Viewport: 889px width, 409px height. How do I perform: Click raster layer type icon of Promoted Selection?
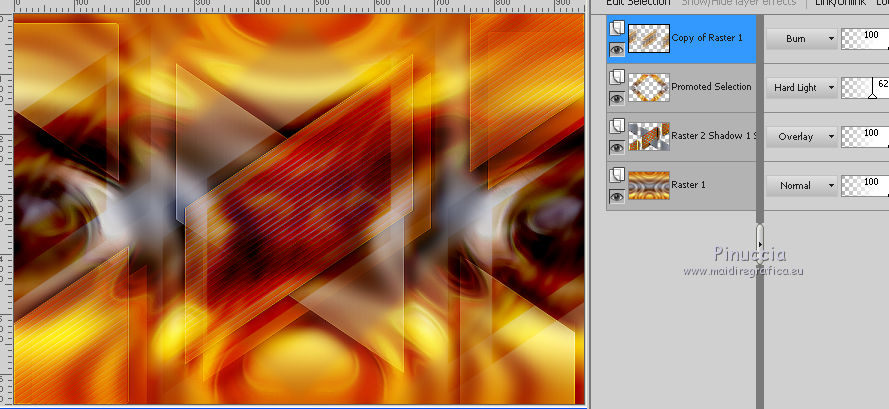pyautogui.click(x=617, y=77)
